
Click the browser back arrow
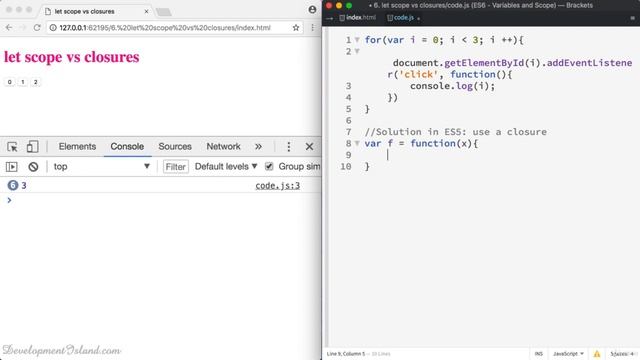9,28
